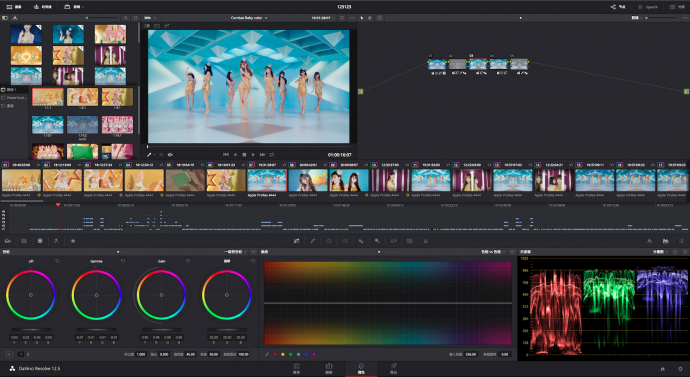Open the Motion Effects palette
The height and width of the screenshot is (377, 690).
73,241
